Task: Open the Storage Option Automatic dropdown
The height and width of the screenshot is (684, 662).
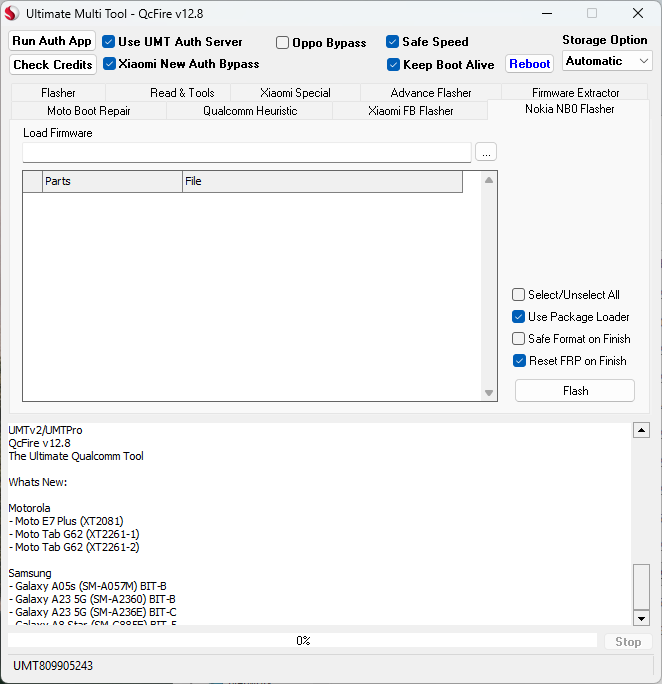Action: coord(607,61)
